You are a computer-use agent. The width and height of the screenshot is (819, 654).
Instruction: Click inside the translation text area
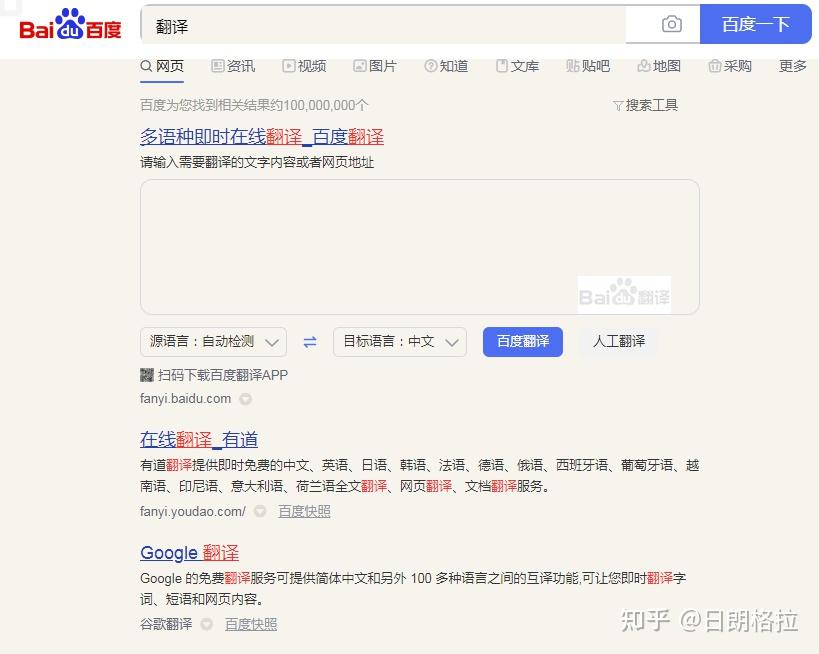point(420,247)
